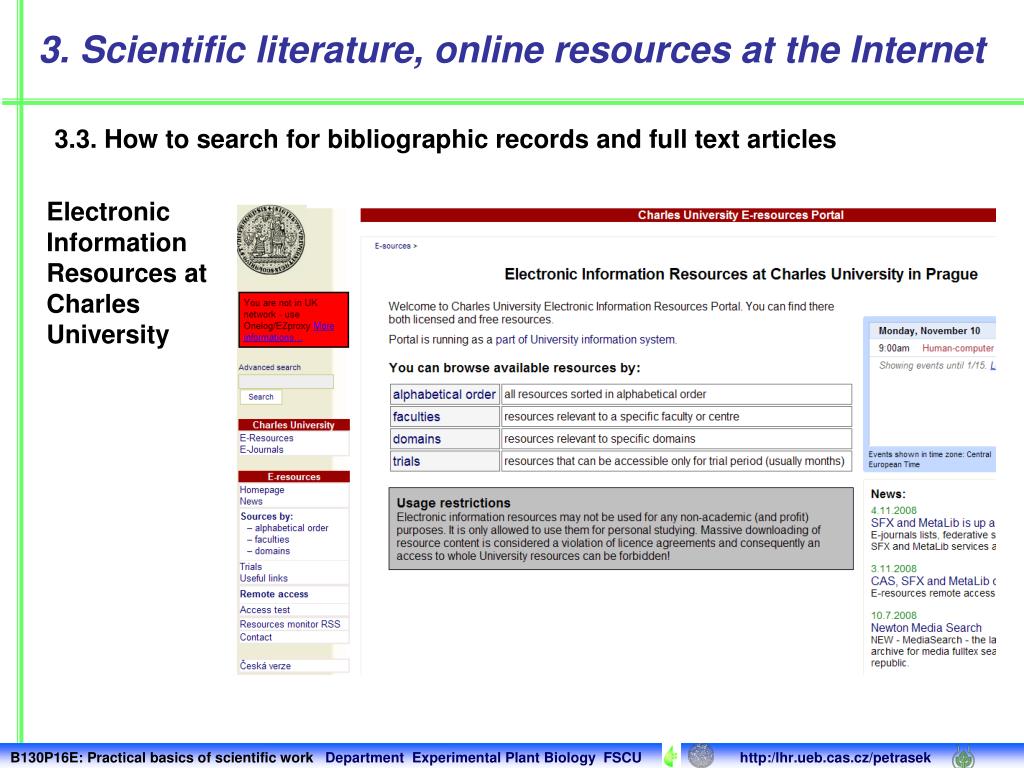Screen dimensions: 1024x768
Task: Switch to Česká verze language
Action: click(265, 666)
